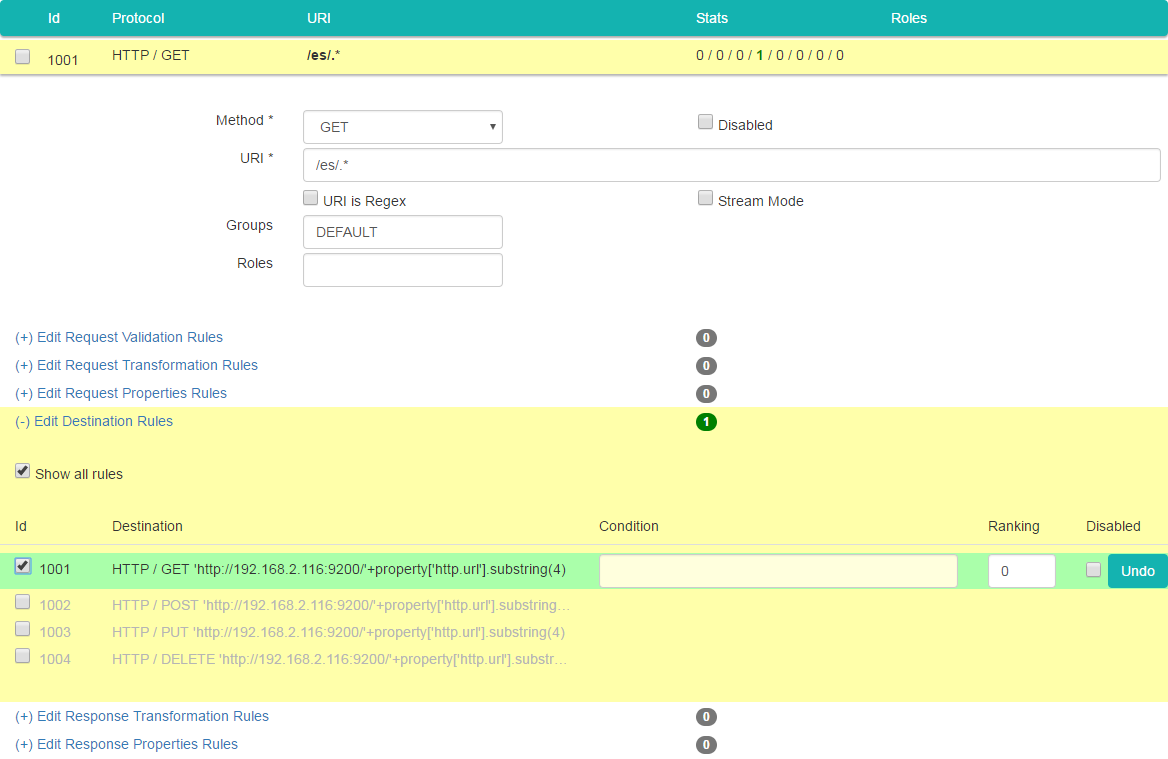Click the empty Roles input field

pos(402,270)
